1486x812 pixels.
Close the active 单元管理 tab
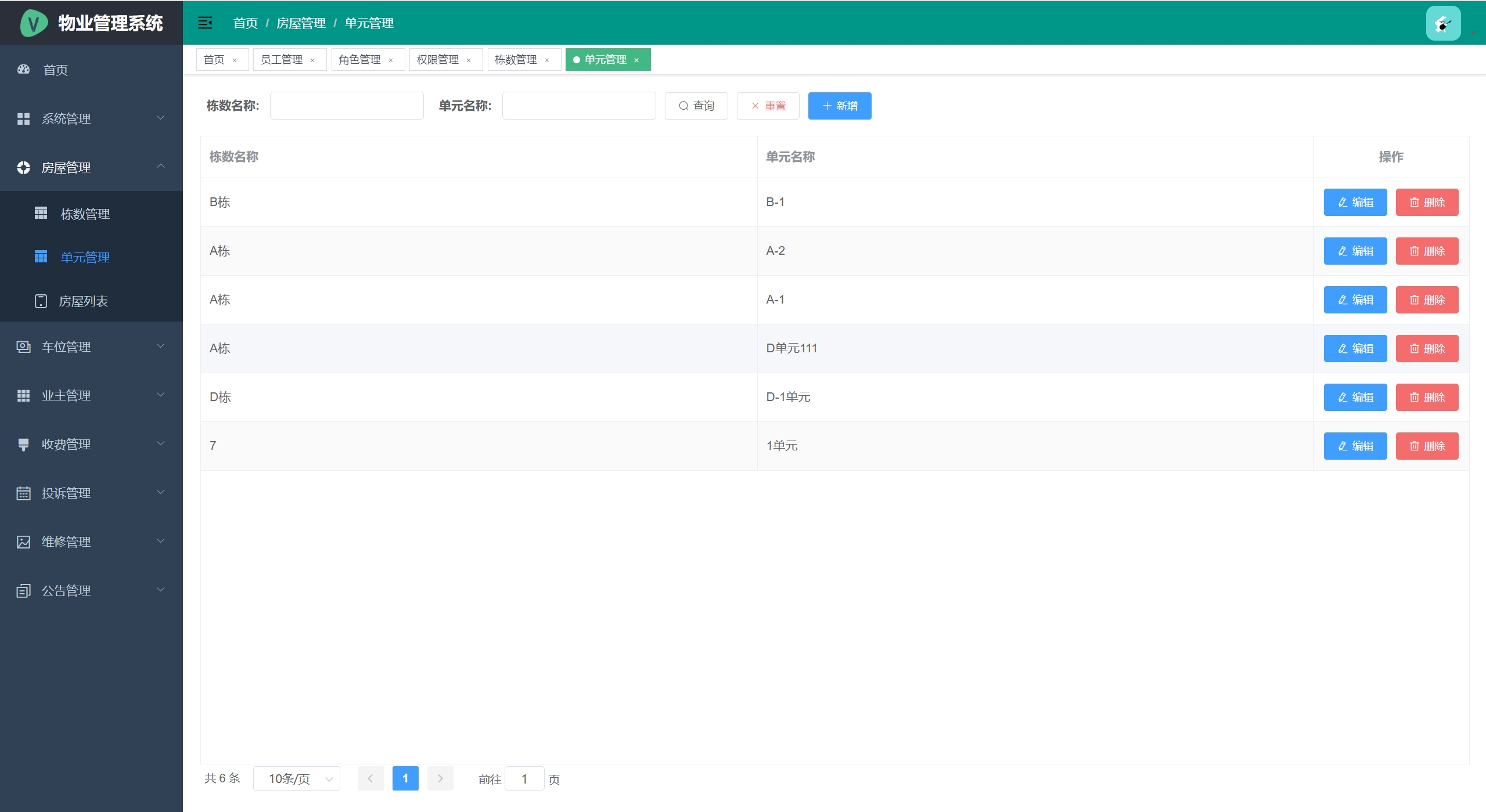click(x=636, y=60)
